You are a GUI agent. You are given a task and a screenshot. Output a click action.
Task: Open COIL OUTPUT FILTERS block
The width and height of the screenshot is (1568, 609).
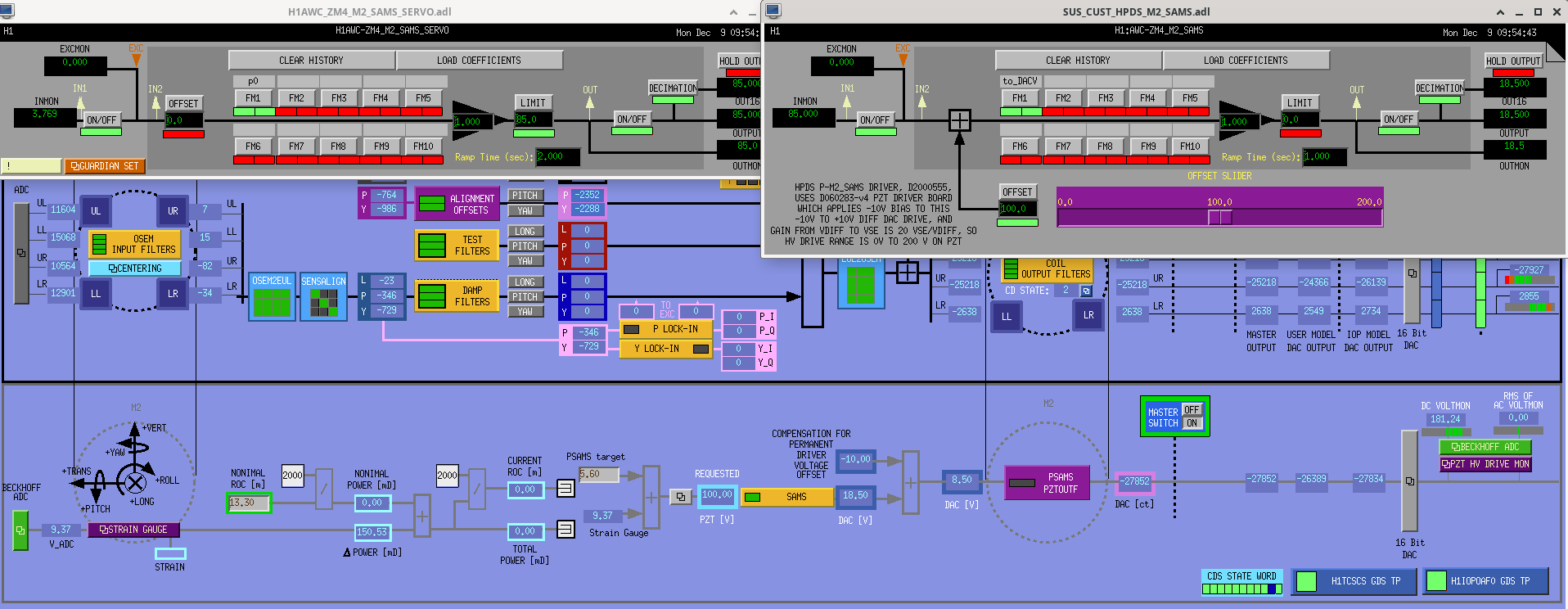(x=1047, y=269)
